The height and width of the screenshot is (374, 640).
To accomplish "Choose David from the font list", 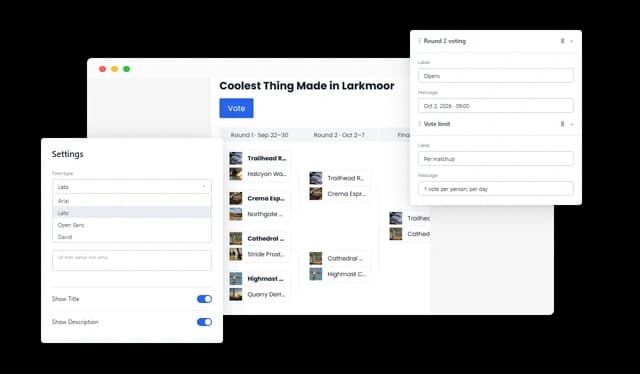I will click(132, 237).
